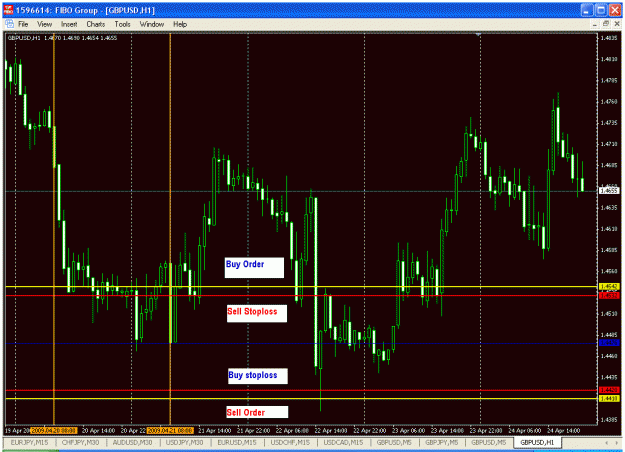Switch to the AUDUSD,M30 chart tab
This screenshot has width=625, height=452.
[132, 442]
